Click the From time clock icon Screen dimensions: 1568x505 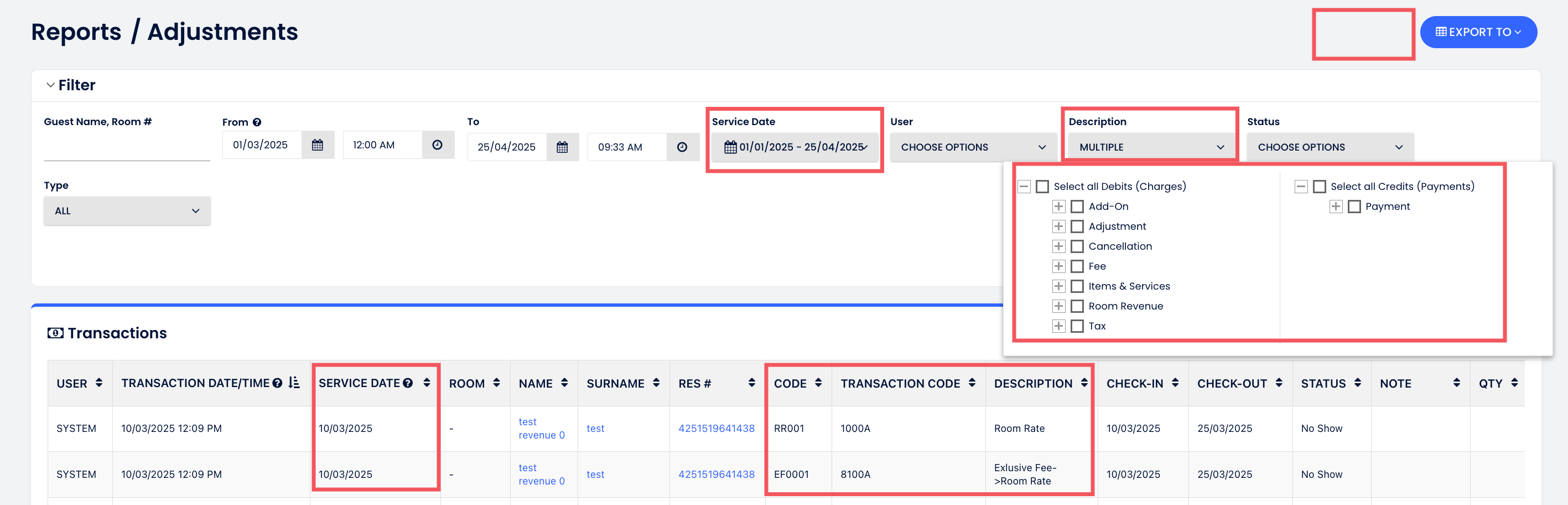[x=437, y=145]
